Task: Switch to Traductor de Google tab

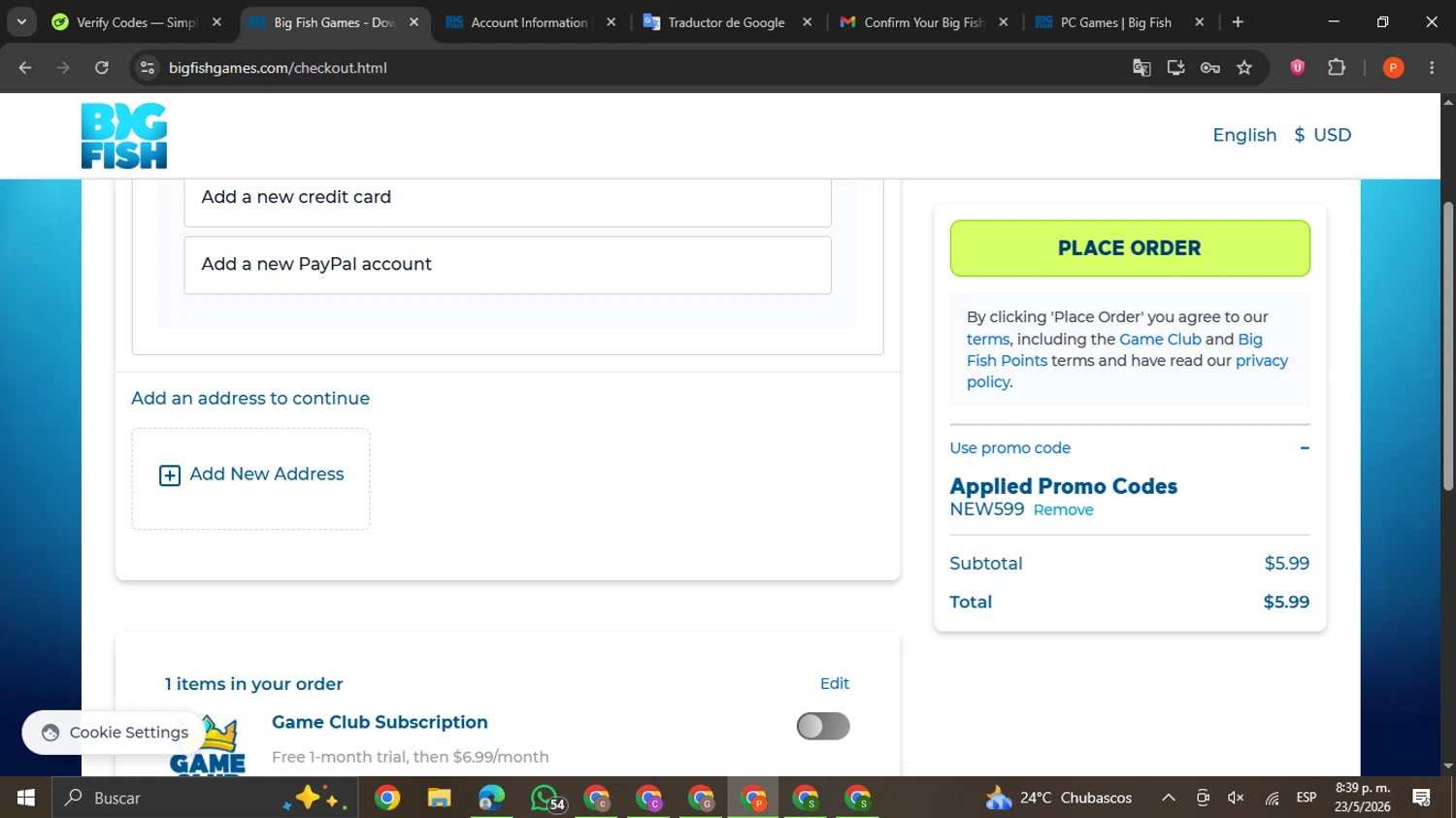Action: (x=728, y=22)
